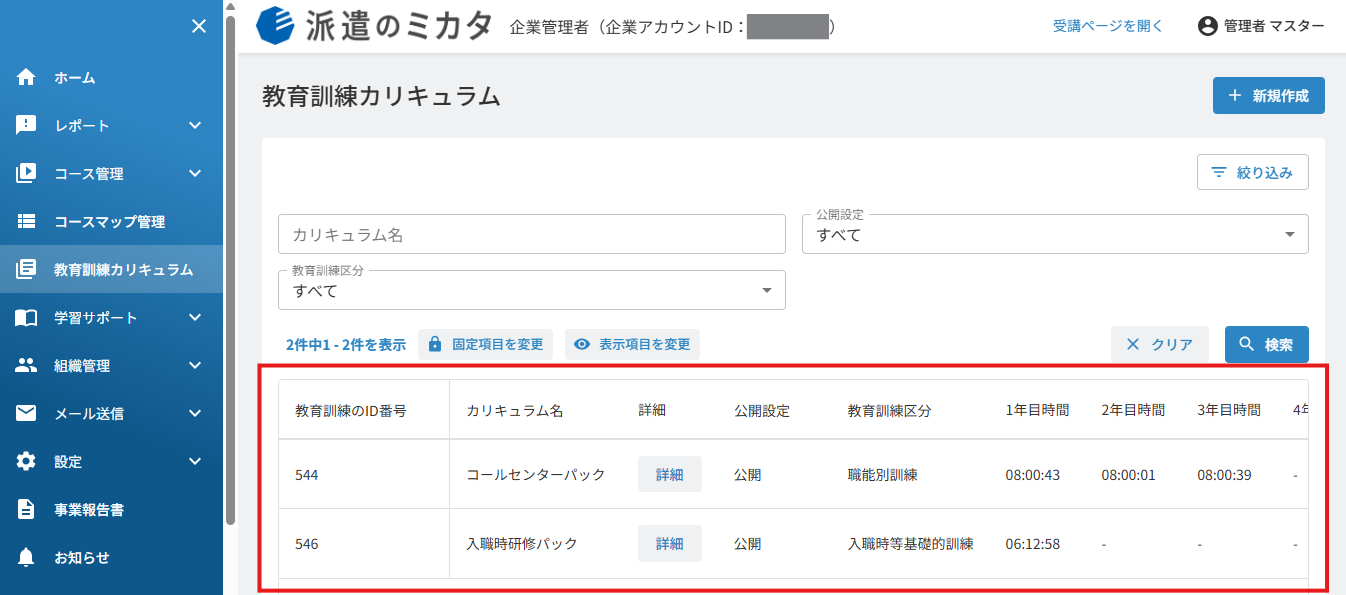Click the クリア button

click(1160, 344)
